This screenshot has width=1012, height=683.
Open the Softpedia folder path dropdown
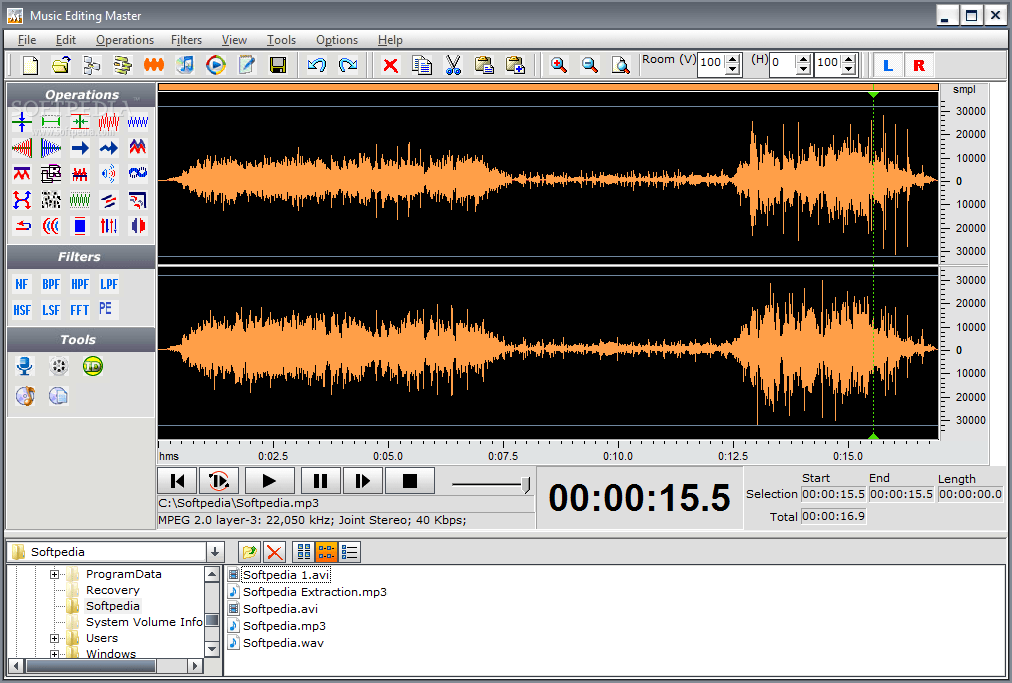click(x=213, y=551)
